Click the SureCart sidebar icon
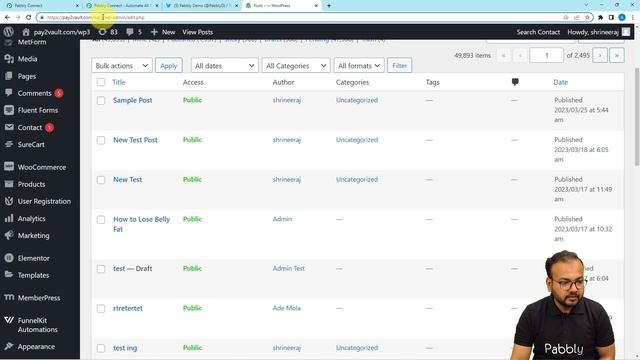This screenshot has width=640, height=360. coord(9,144)
